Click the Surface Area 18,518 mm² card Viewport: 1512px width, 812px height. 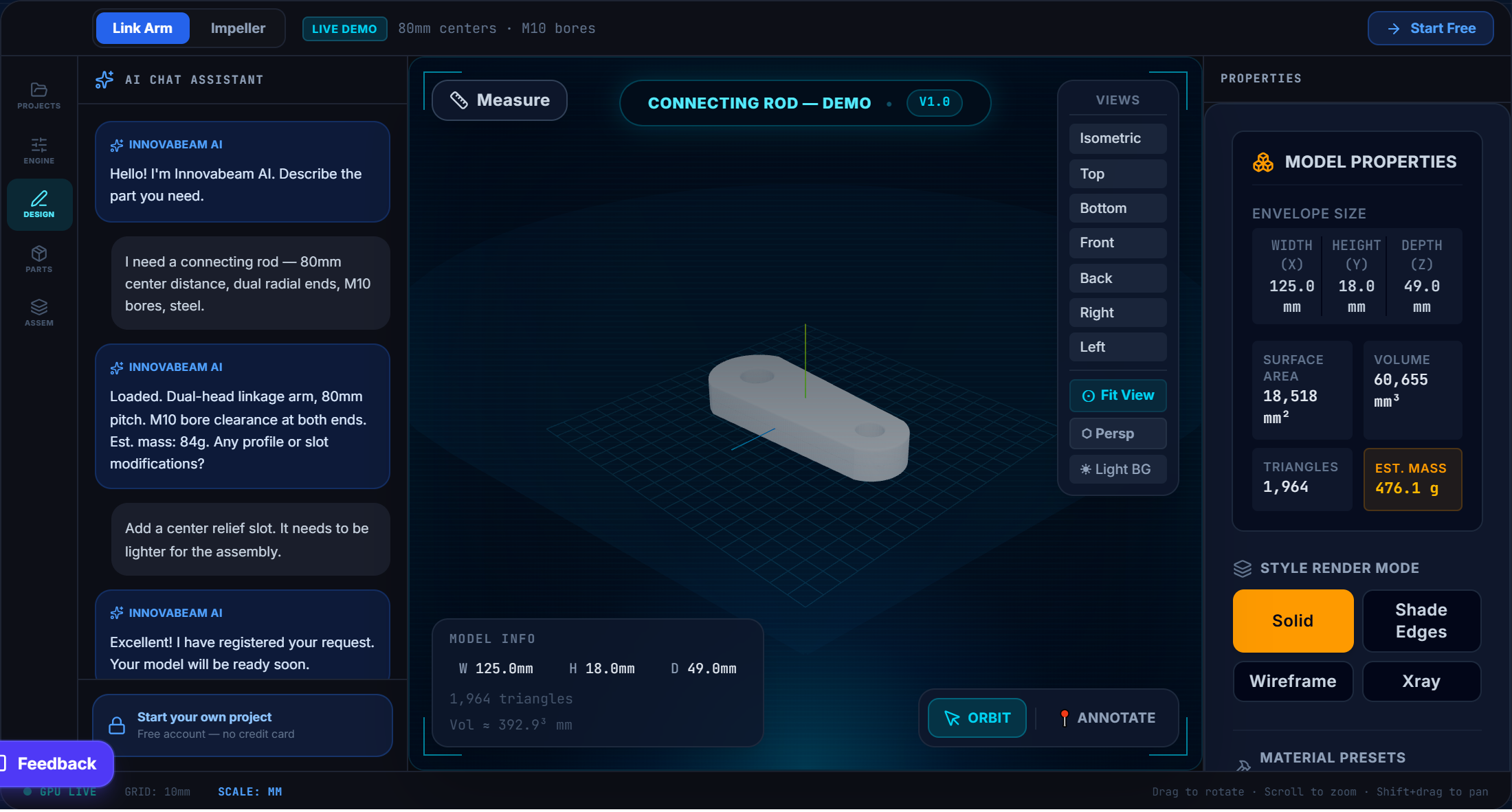coord(1302,390)
